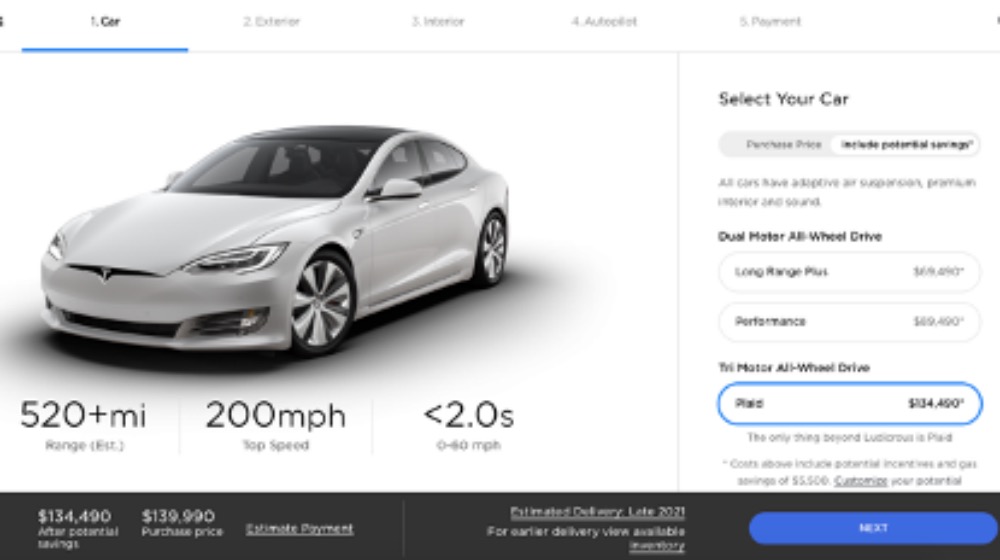Choose the Performance model option

click(x=849, y=321)
